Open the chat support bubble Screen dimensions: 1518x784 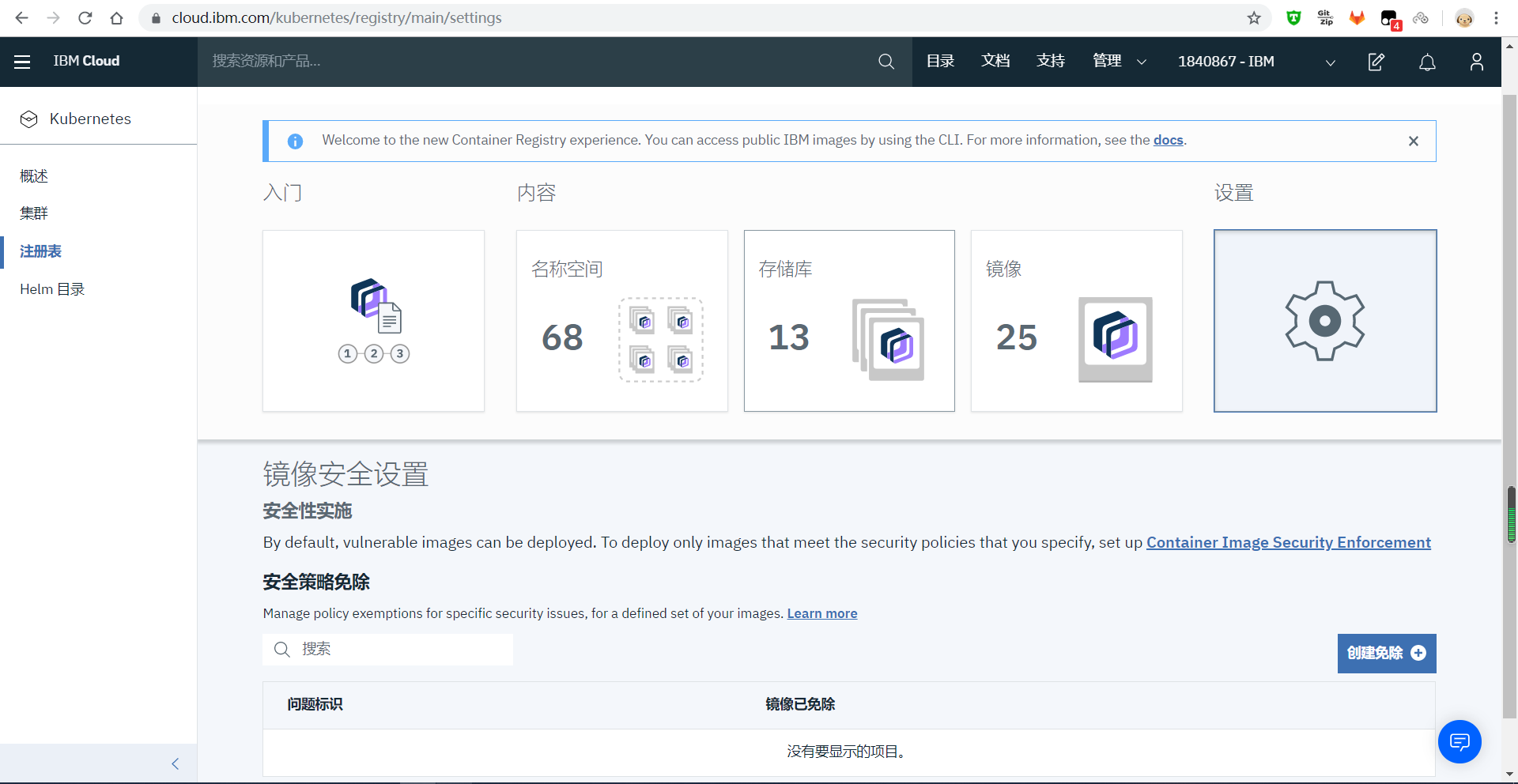1459,741
